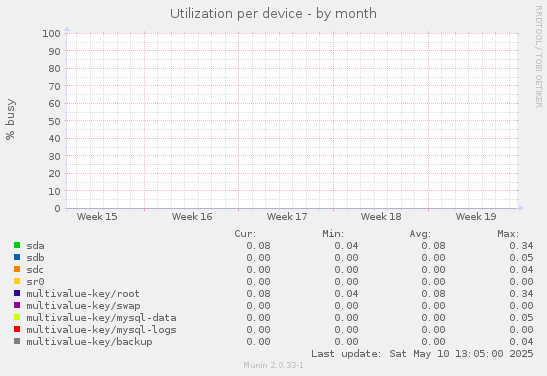Screen dimensions: 547x376
Task: Click the 'Min:' column header
Action: pos(333,234)
